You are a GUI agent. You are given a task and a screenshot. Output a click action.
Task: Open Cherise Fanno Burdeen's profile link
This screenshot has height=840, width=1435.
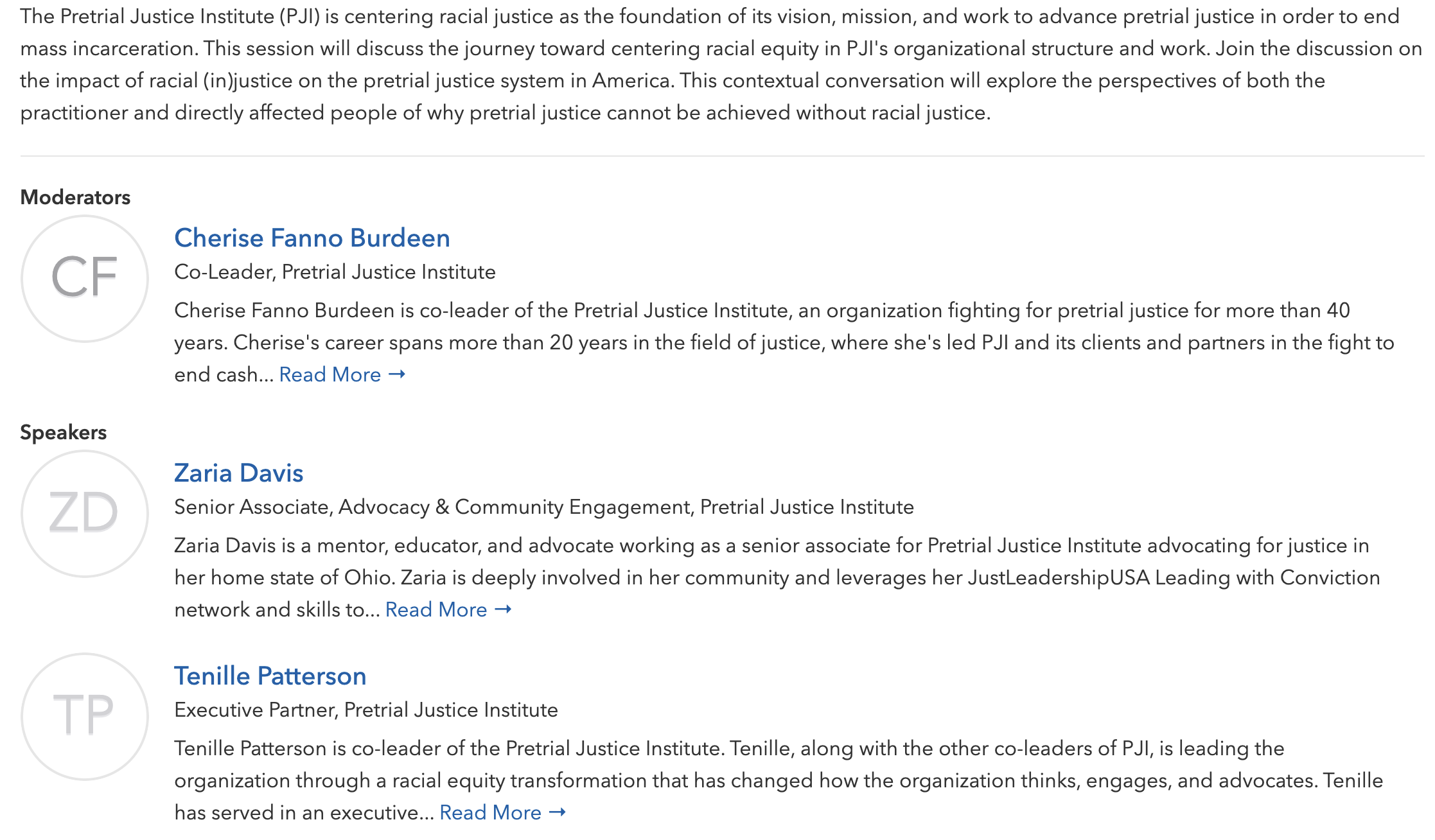[312, 238]
